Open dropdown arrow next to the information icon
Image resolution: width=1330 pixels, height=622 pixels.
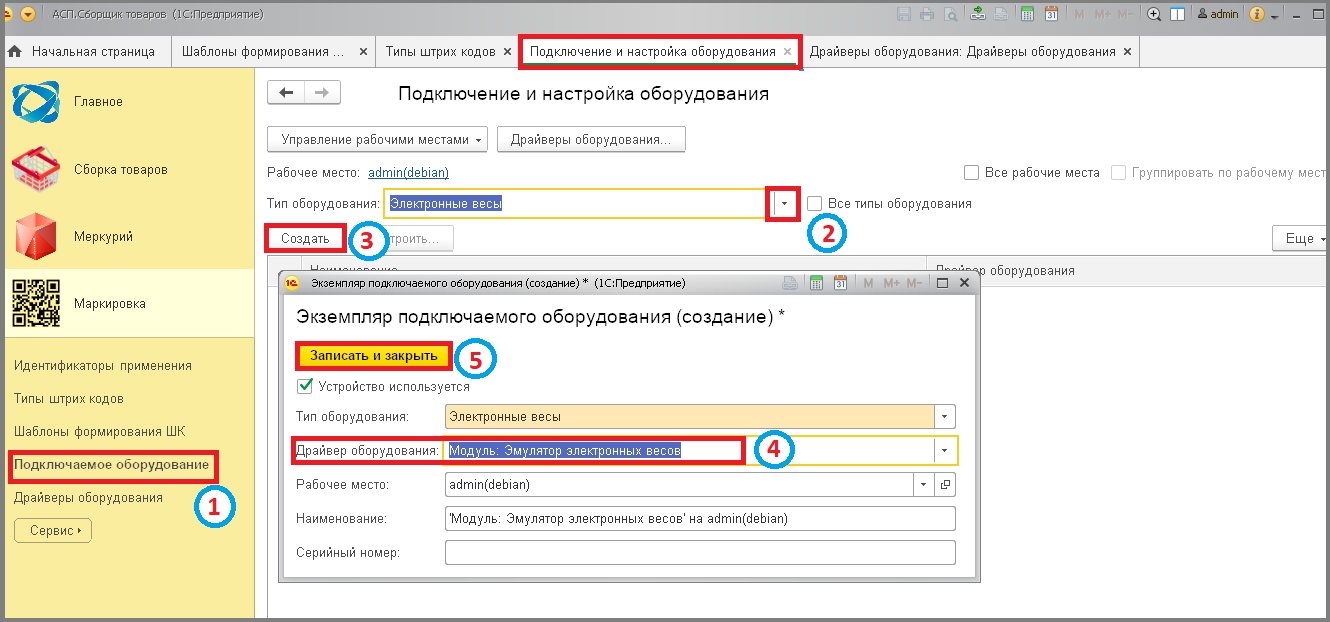[1276, 16]
